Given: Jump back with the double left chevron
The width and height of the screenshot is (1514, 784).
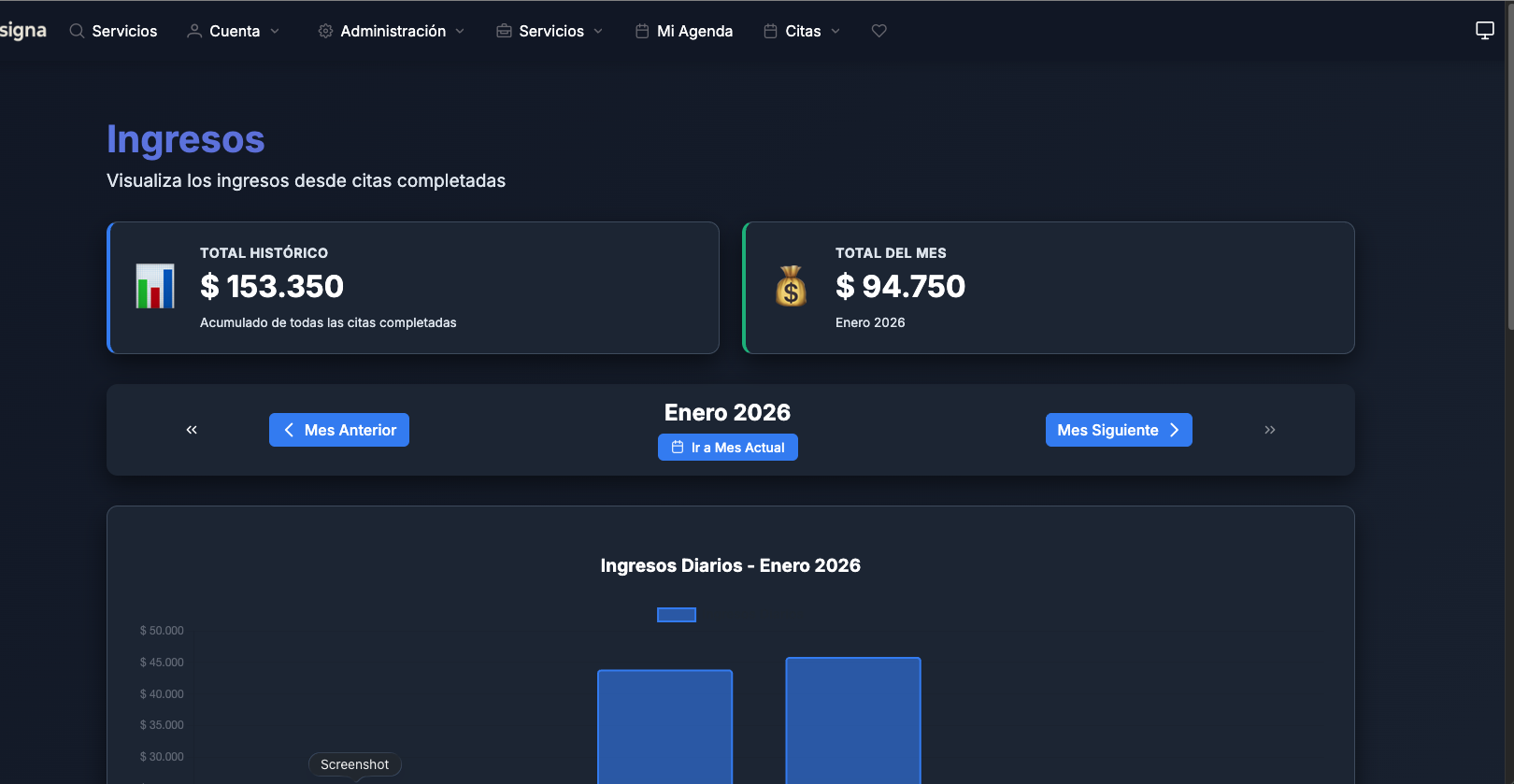Looking at the screenshot, I should point(192,430).
